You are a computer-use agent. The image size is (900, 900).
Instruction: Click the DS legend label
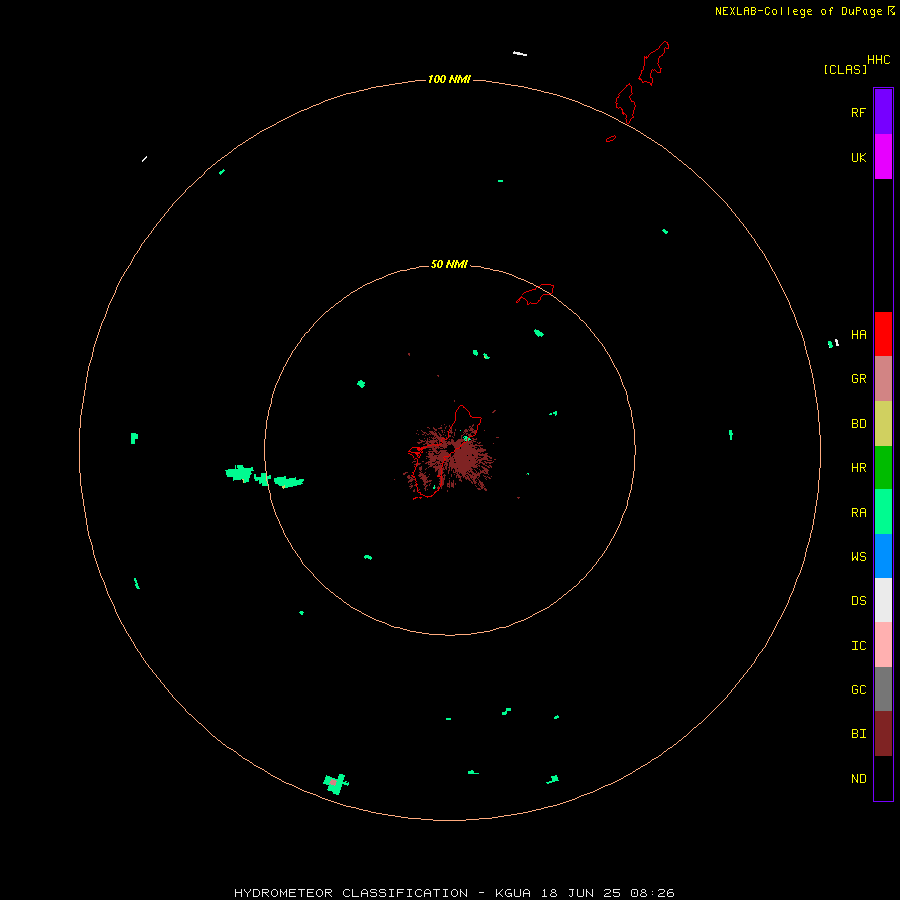[858, 601]
